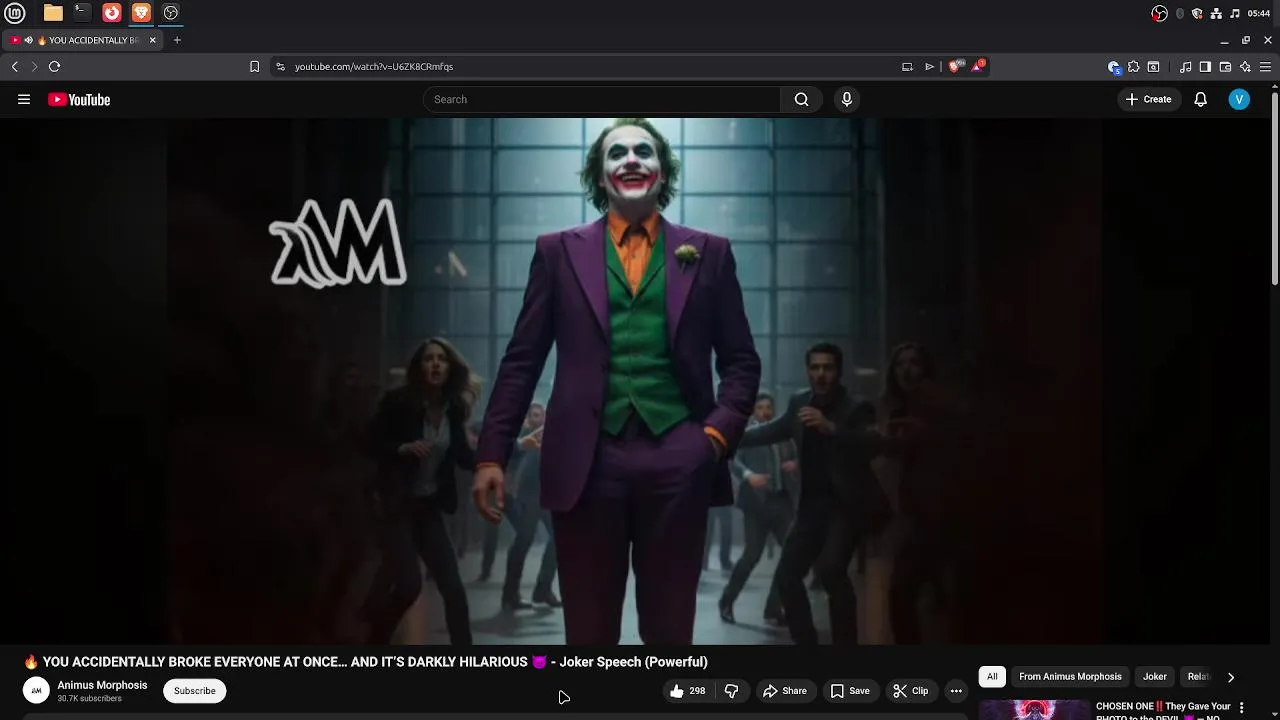Go to YouTube home via logo
Viewport: 1280px width, 720px height.
[x=79, y=99]
